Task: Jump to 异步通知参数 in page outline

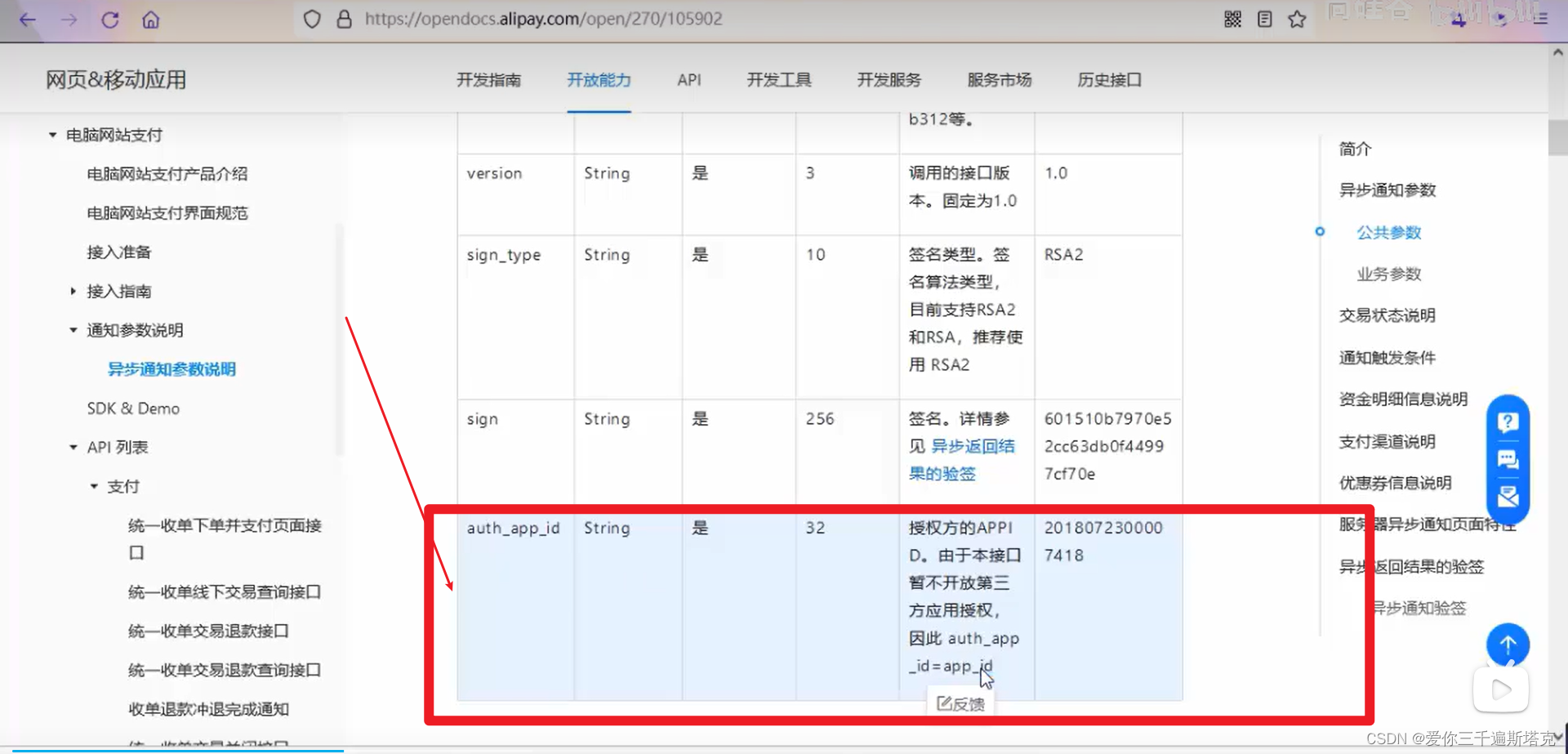Action: [1388, 190]
